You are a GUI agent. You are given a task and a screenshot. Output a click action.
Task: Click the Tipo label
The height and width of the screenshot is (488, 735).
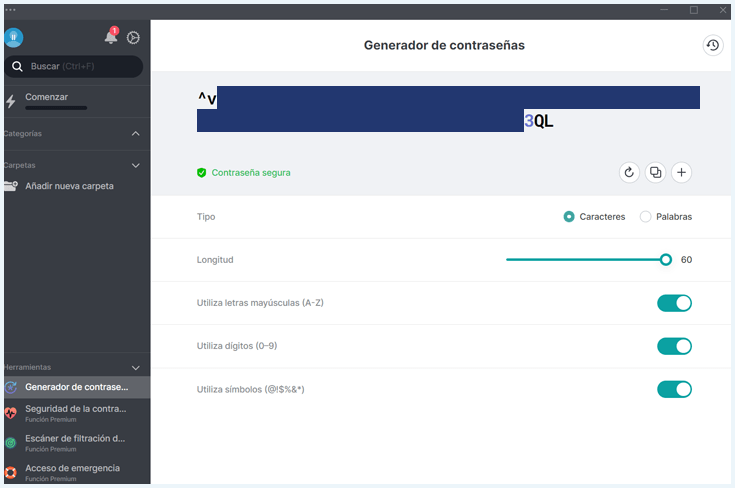206,217
